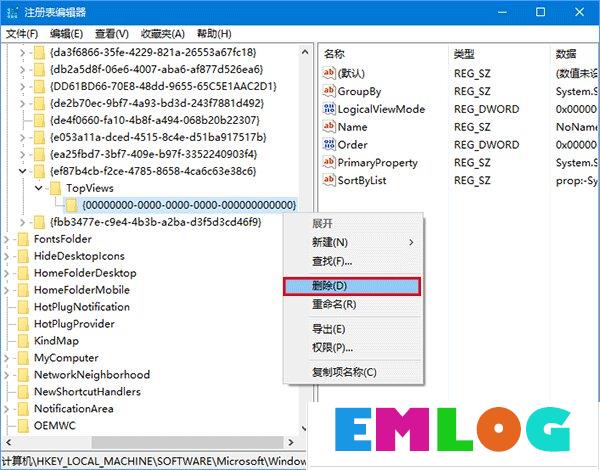
Task: Open the 文件(F) menu
Action: (22, 34)
